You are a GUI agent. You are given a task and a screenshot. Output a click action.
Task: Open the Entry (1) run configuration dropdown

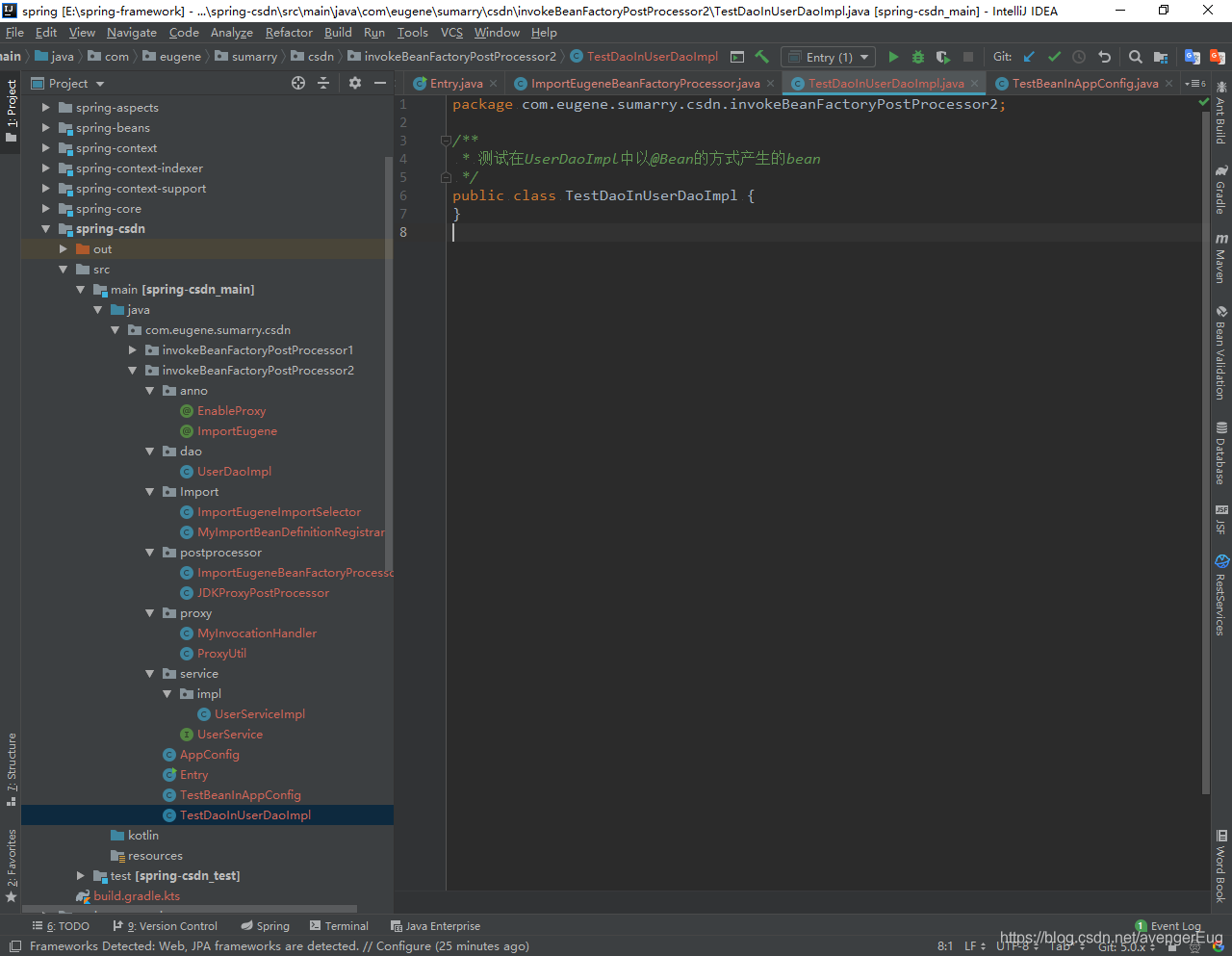(828, 57)
